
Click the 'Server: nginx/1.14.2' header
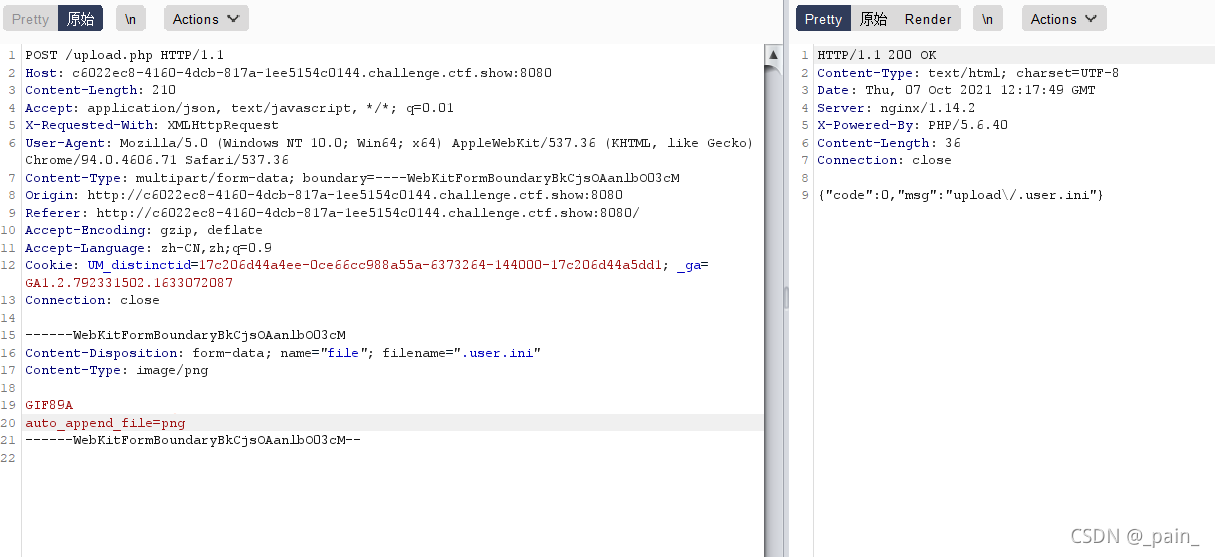click(x=896, y=108)
